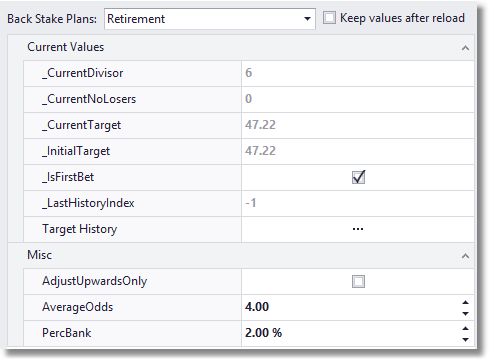Image resolution: width=489 pixels, height=361 pixels.
Task: Click the Current Values header text
Action: tap(66, 47)
